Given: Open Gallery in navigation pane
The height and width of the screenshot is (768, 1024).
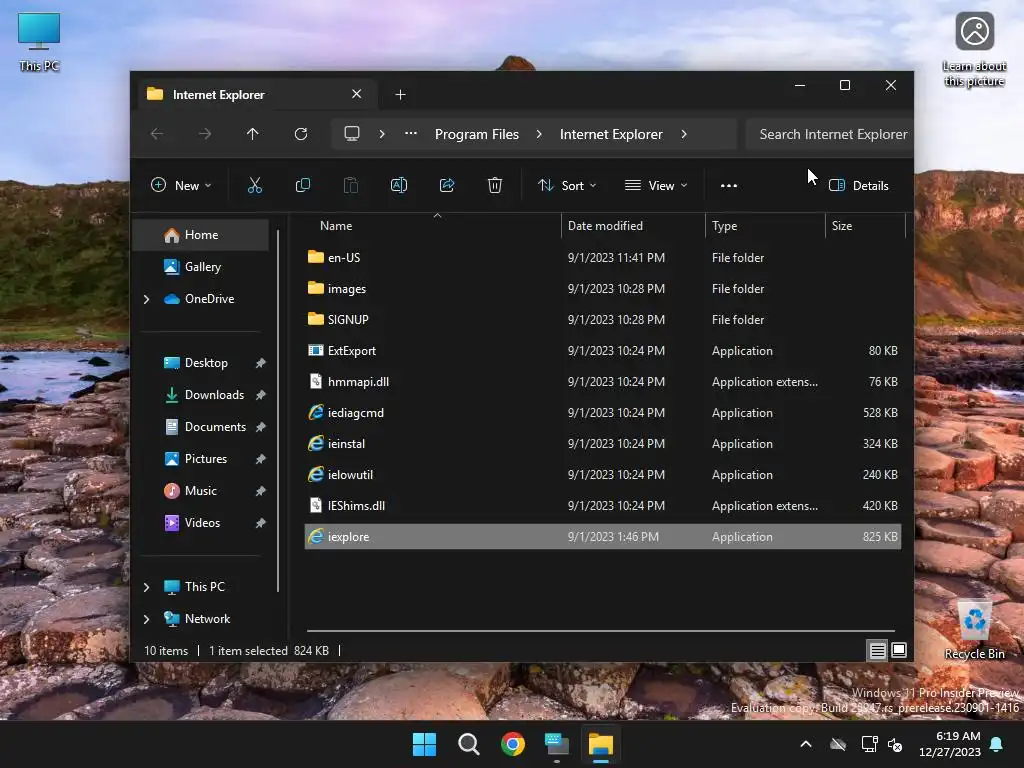Looking at the screenshot, I should (x=201, y=267).
